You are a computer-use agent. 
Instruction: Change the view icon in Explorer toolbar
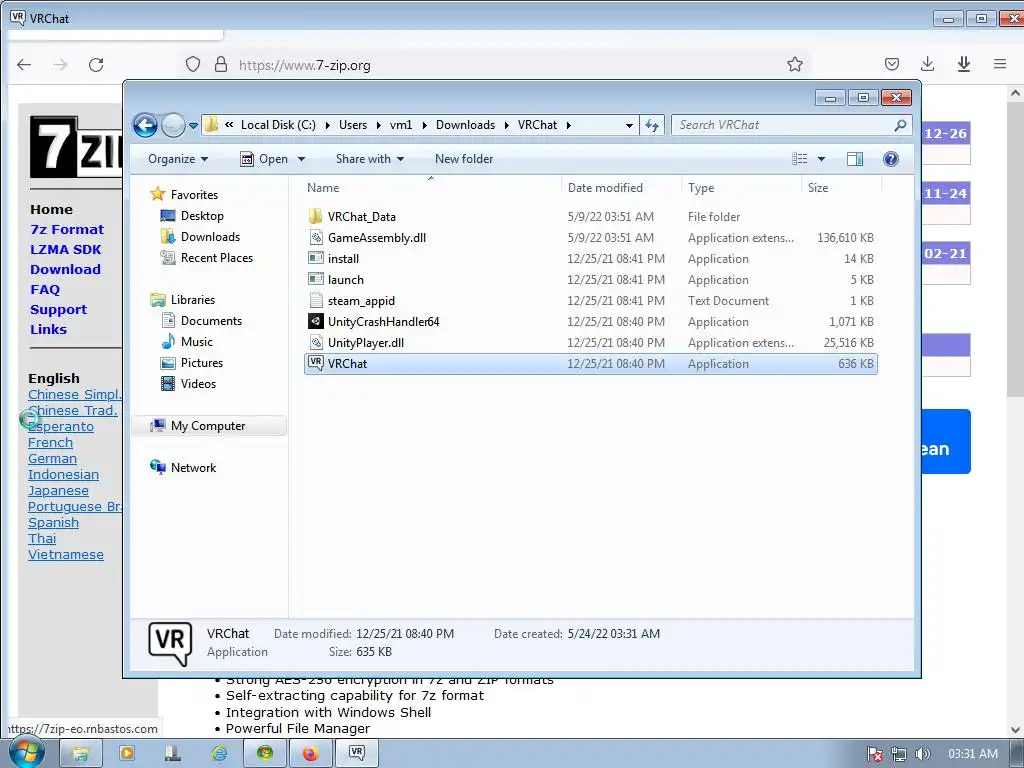point(799,159)
